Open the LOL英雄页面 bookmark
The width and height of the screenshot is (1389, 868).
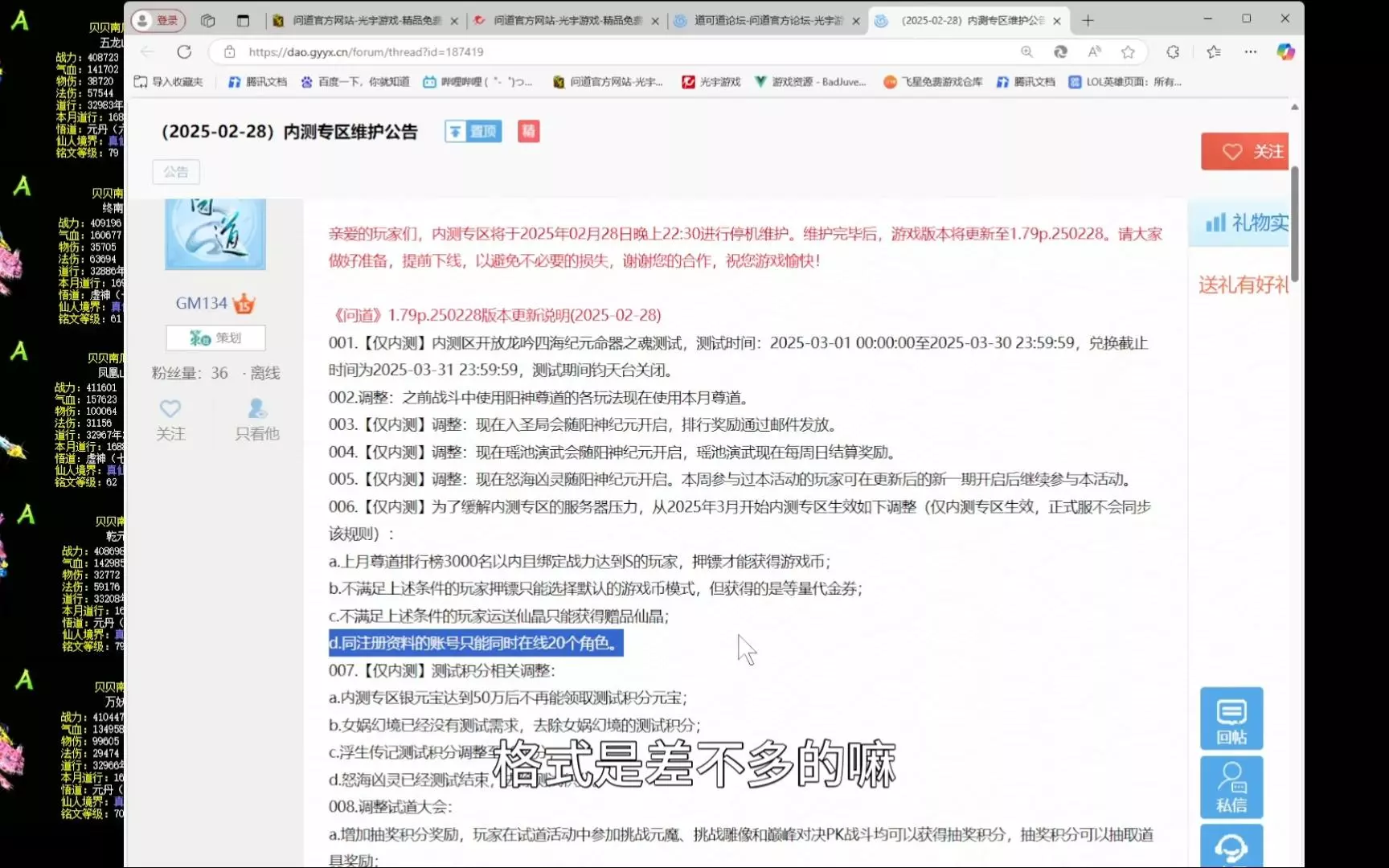point(1125,82)
